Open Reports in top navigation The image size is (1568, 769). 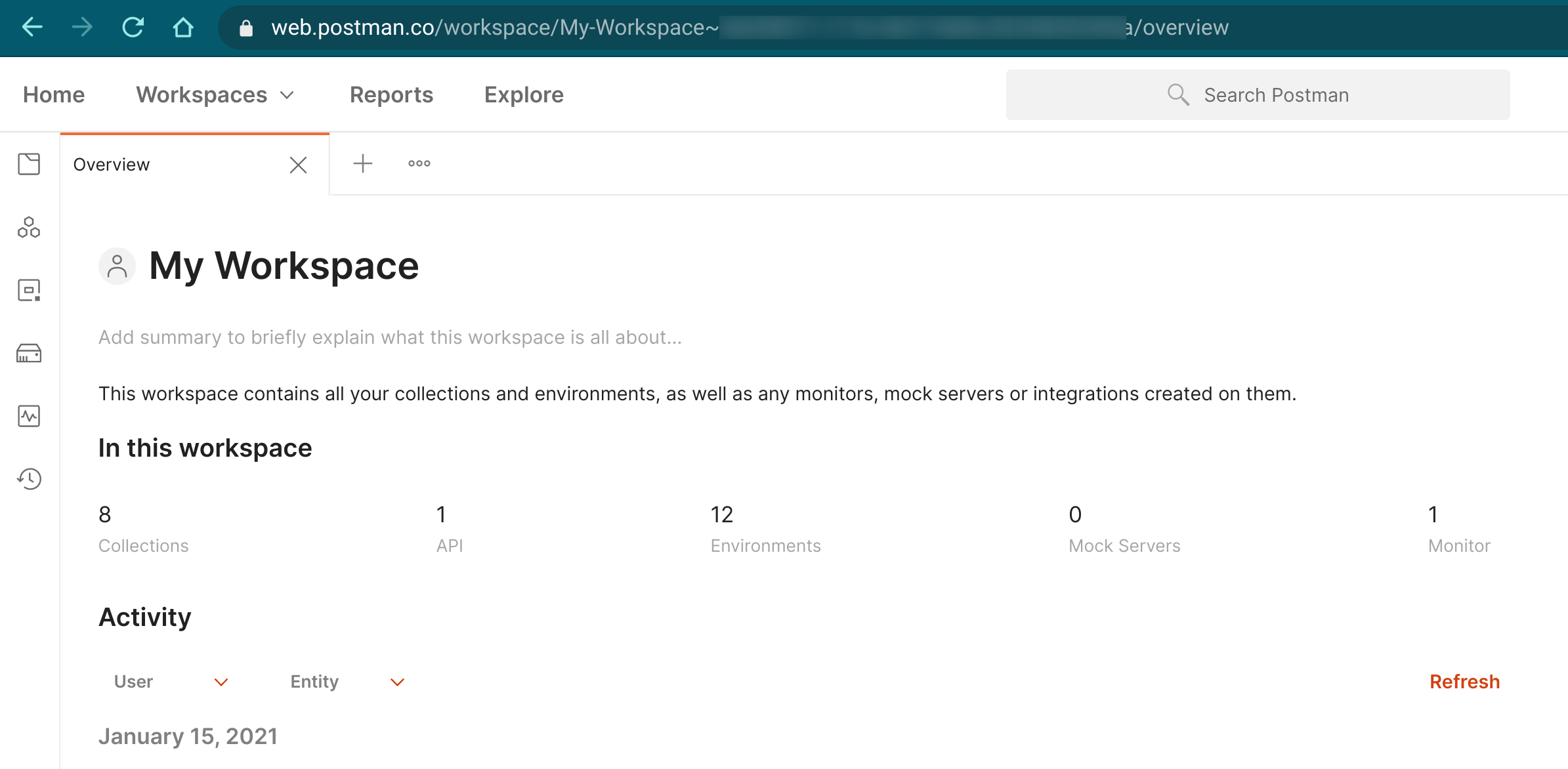[391, 94]
